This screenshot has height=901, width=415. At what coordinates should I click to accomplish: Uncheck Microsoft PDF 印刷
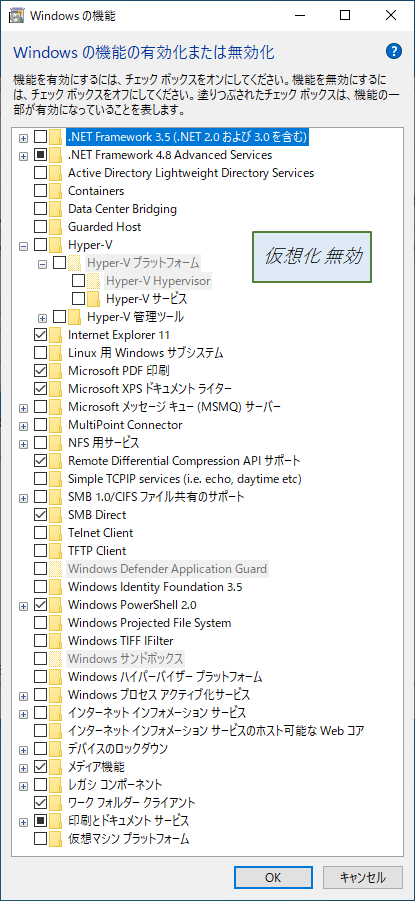(40, 371)
